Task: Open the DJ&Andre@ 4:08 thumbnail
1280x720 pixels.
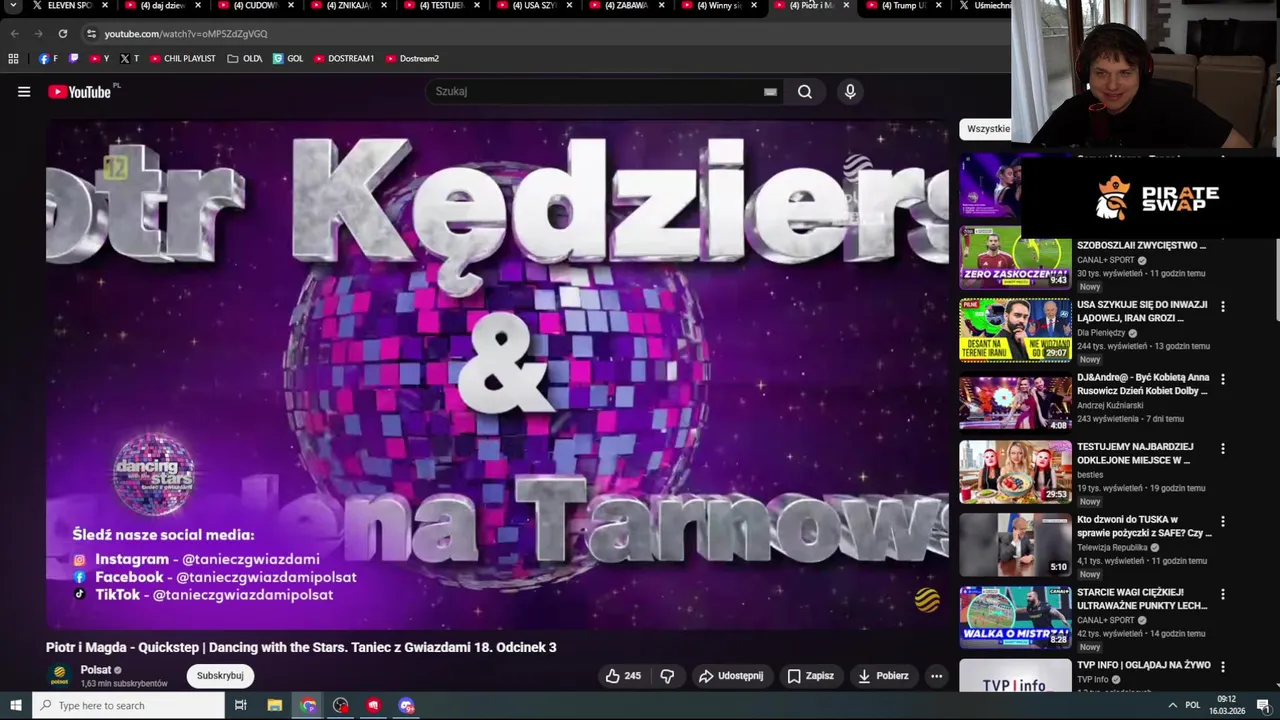Action: pos(1015,402)
